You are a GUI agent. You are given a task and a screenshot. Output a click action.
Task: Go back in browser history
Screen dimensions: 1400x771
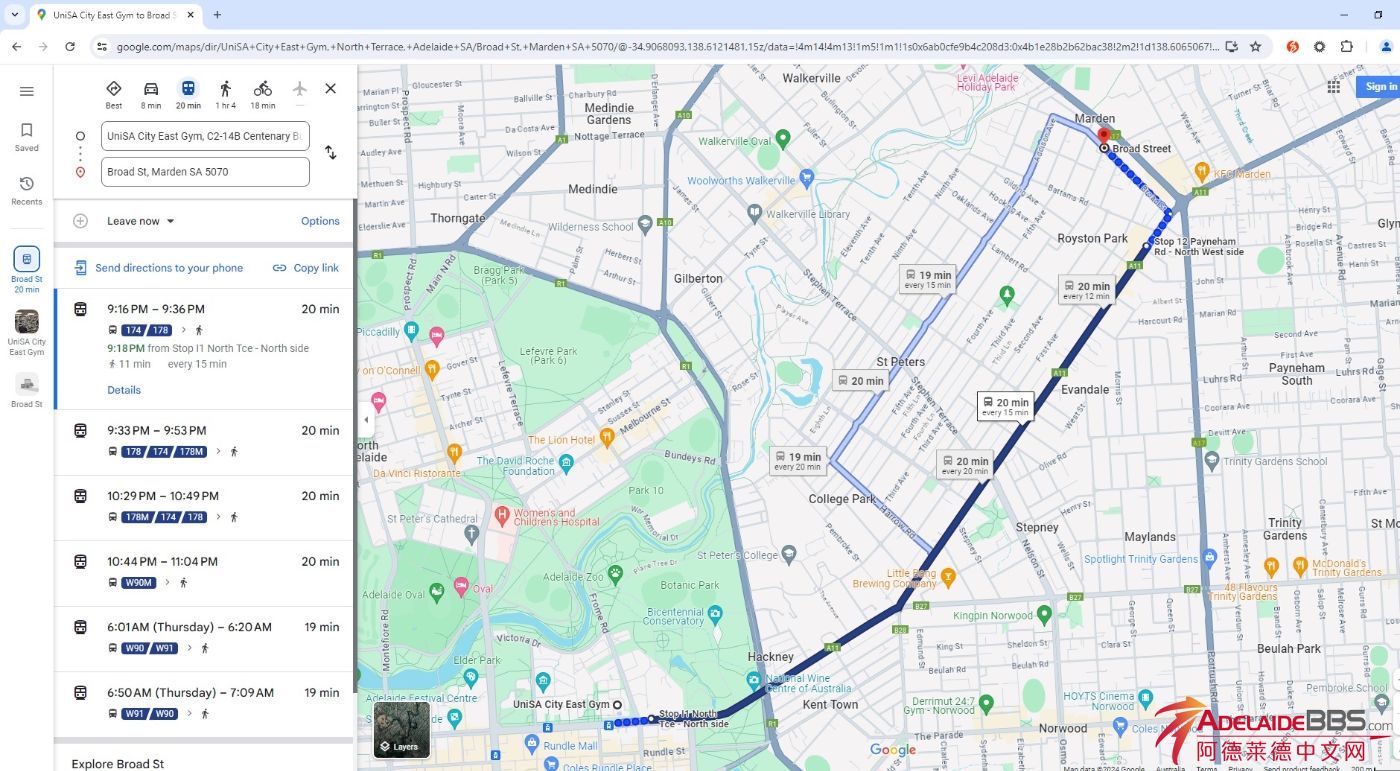pos(17,46)
